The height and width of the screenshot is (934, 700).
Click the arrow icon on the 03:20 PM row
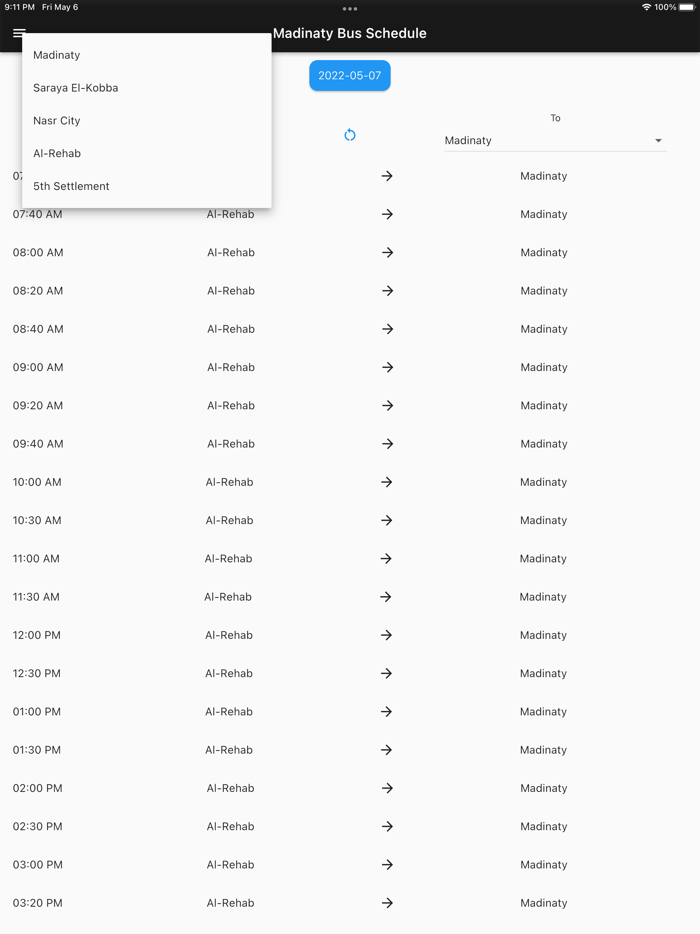coord(387,902)
